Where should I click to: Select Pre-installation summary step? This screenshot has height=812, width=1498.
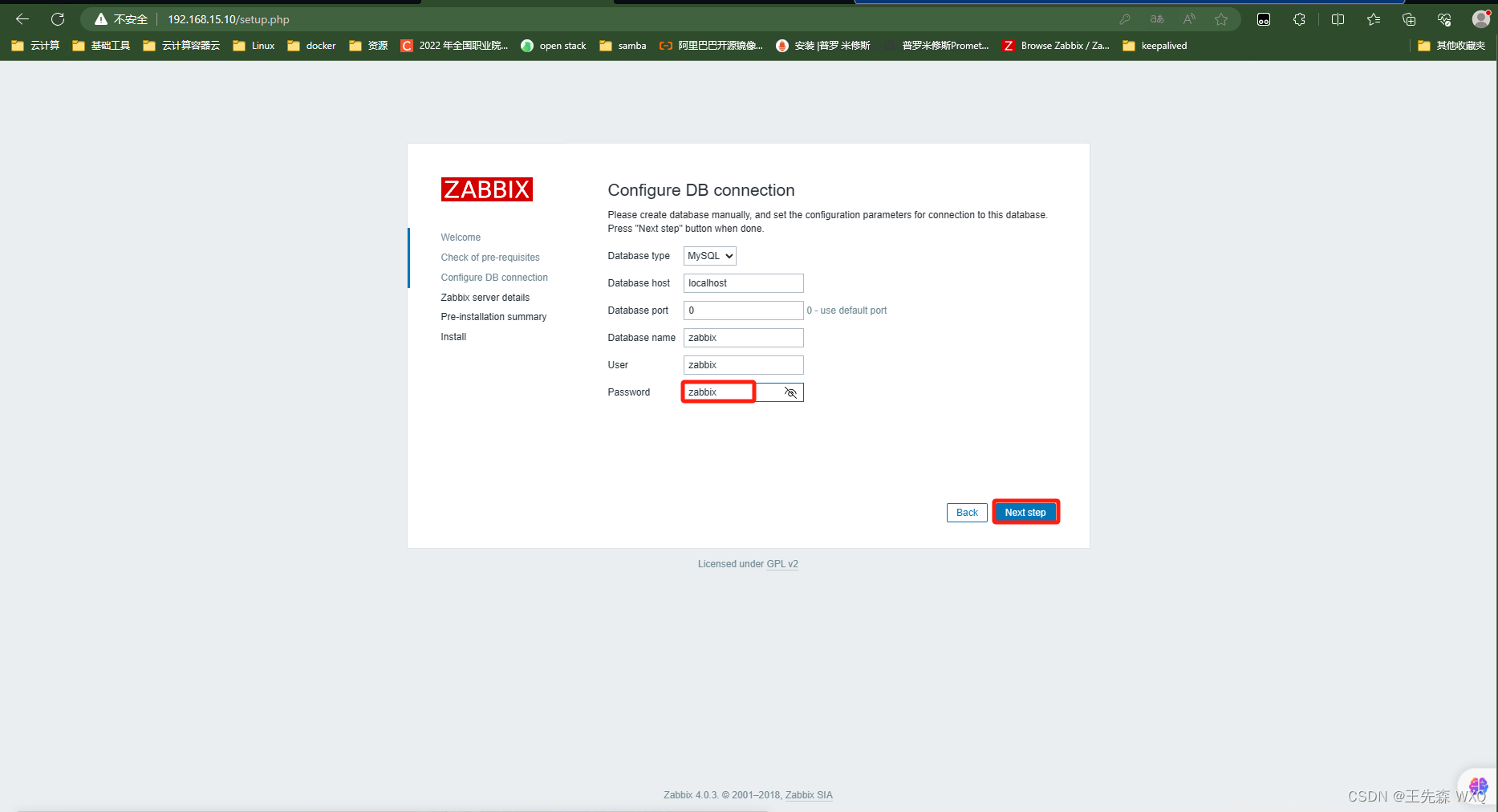[493, 317]
